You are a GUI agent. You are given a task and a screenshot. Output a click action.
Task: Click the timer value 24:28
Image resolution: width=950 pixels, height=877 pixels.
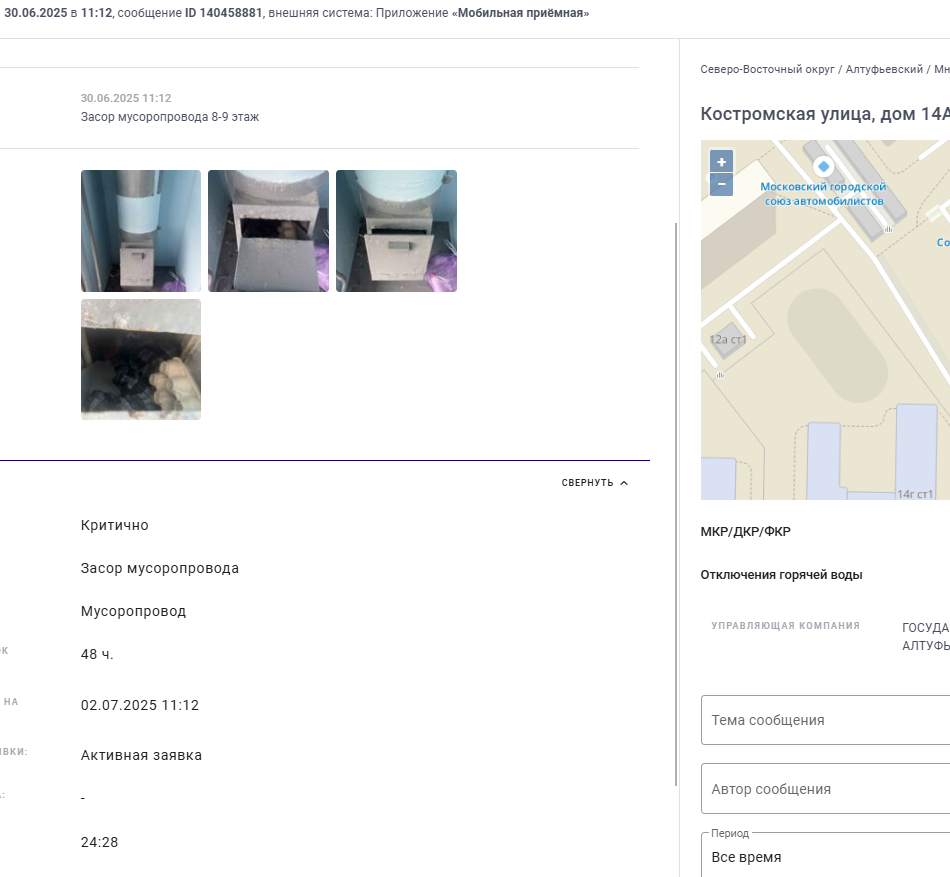pos(99,842)
